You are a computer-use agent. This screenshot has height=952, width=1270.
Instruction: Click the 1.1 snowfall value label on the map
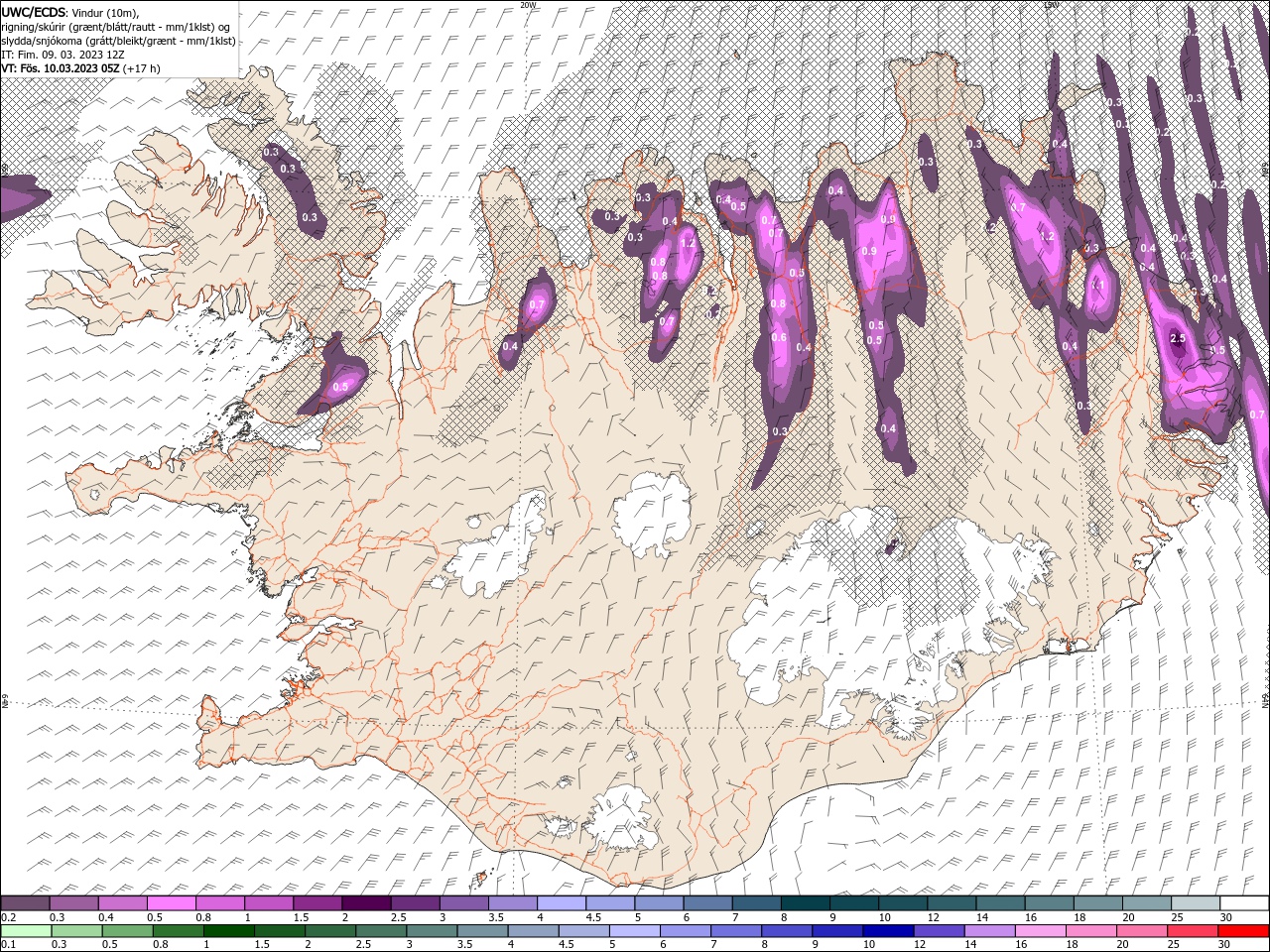pos(1097,285)
